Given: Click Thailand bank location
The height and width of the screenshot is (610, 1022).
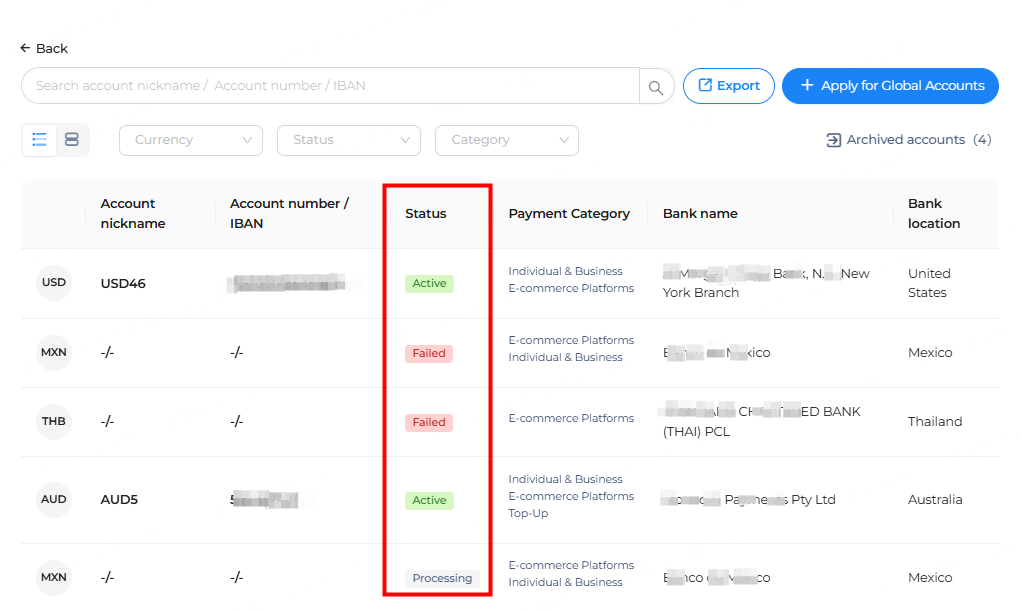Looking at the screenshot, I should click(935, 422).
